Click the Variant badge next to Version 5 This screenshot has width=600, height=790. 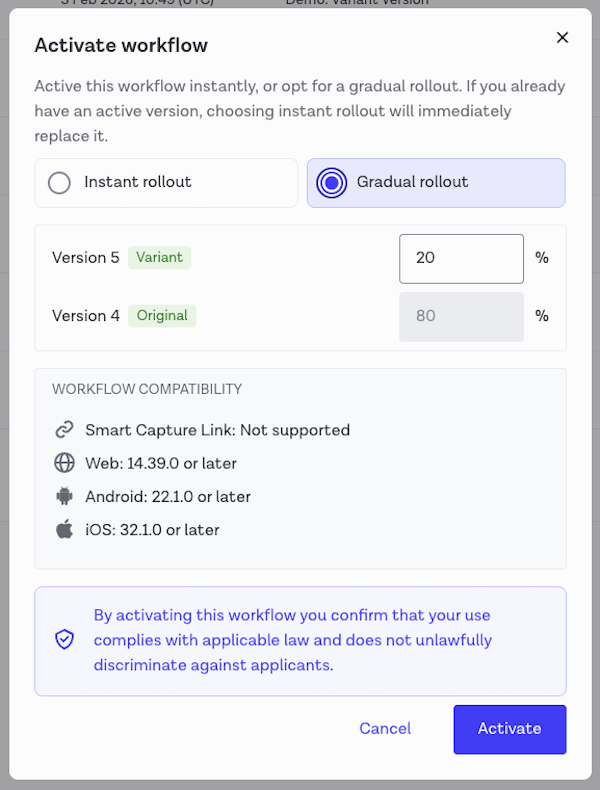(x=159, y=257)
